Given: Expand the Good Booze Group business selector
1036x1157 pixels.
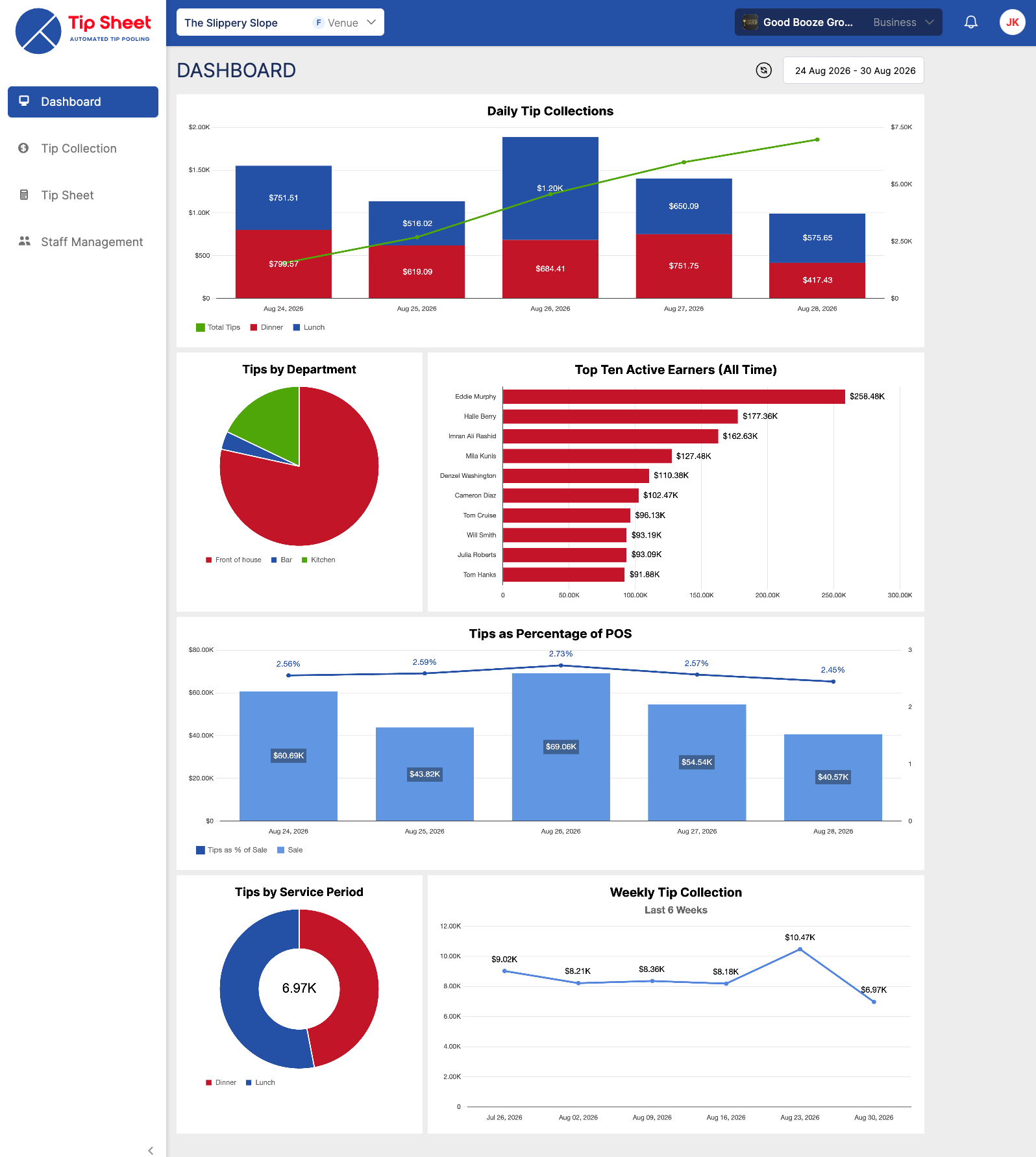Looking at the screenshot, I should coord(839,22).
